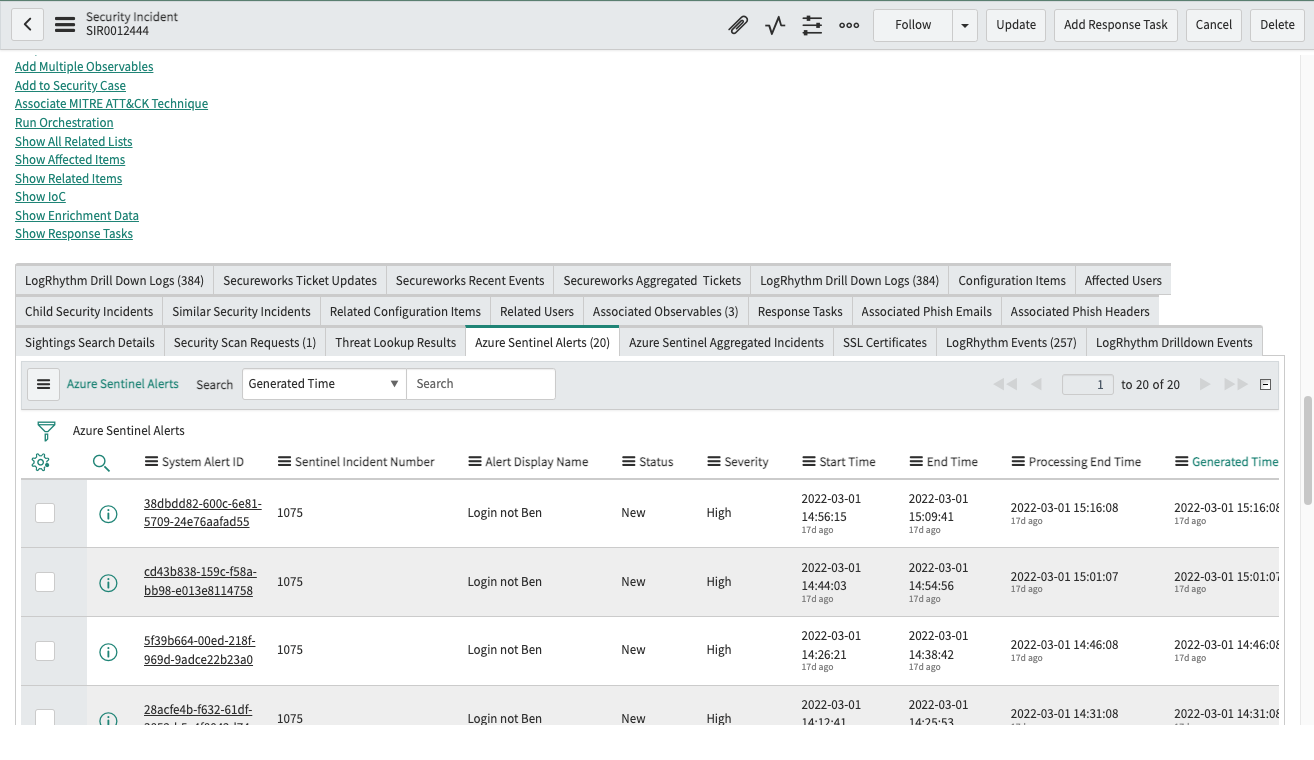Open the Follow dropdown arrow
The width and height of the screenshot is (1314, 760).
(965, 26)
